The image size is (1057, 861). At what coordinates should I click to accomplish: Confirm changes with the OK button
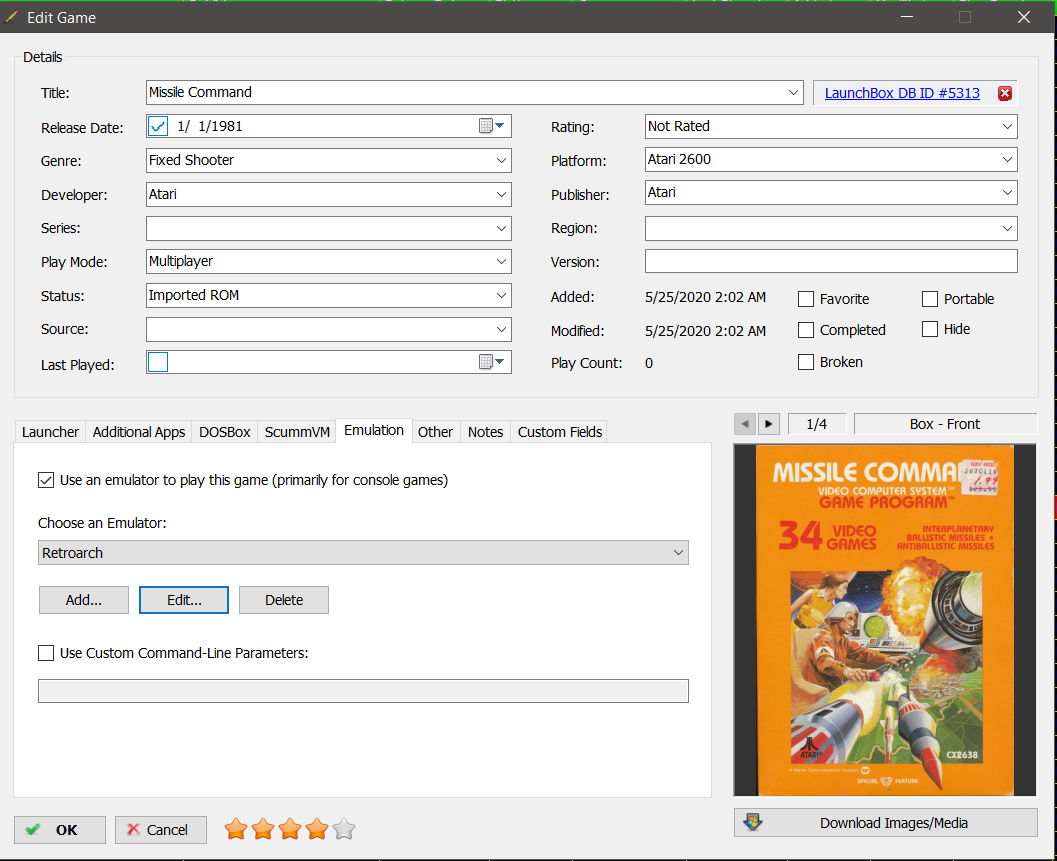tap(60, 830)
